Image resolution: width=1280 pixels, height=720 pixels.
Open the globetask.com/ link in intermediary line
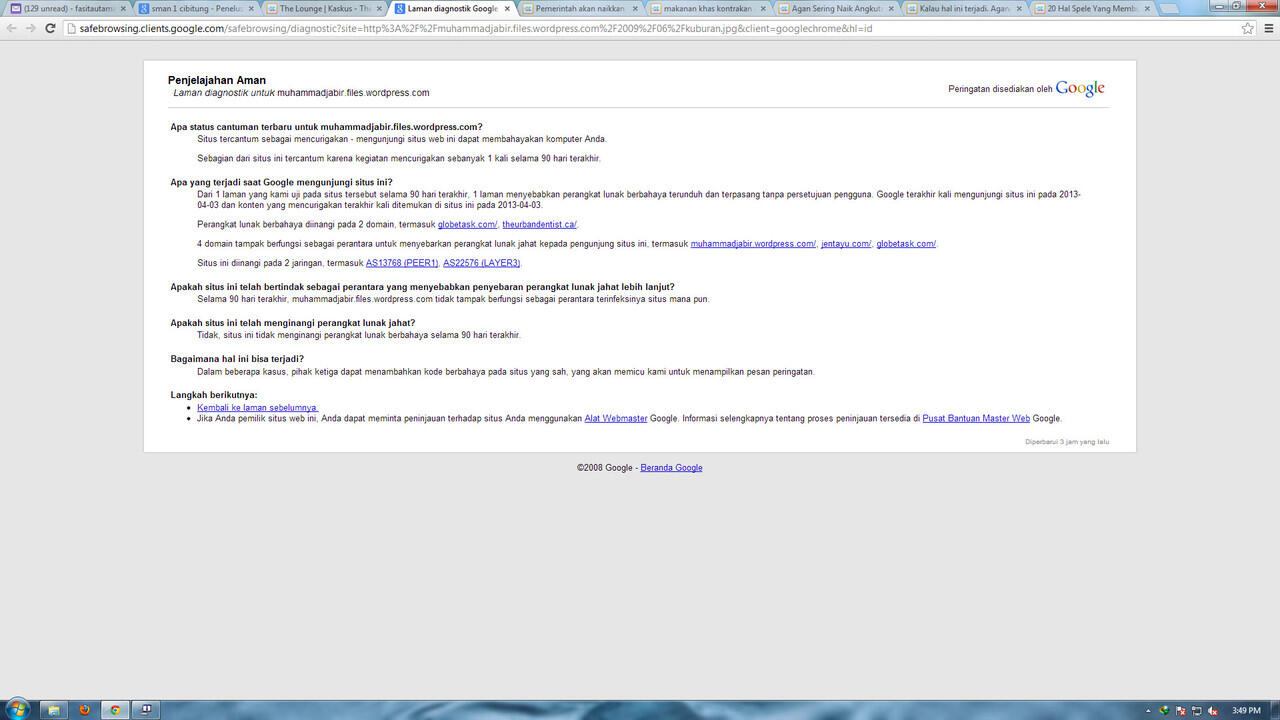coord(906,244)
